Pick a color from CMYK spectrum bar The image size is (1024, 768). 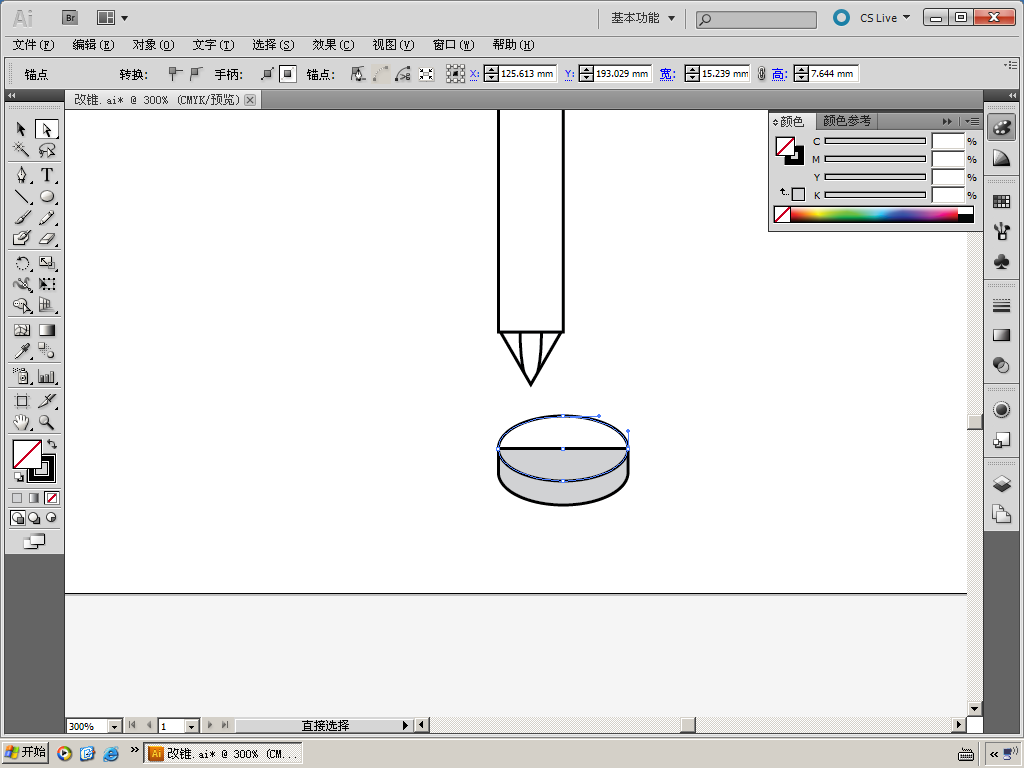coord(870,214)
